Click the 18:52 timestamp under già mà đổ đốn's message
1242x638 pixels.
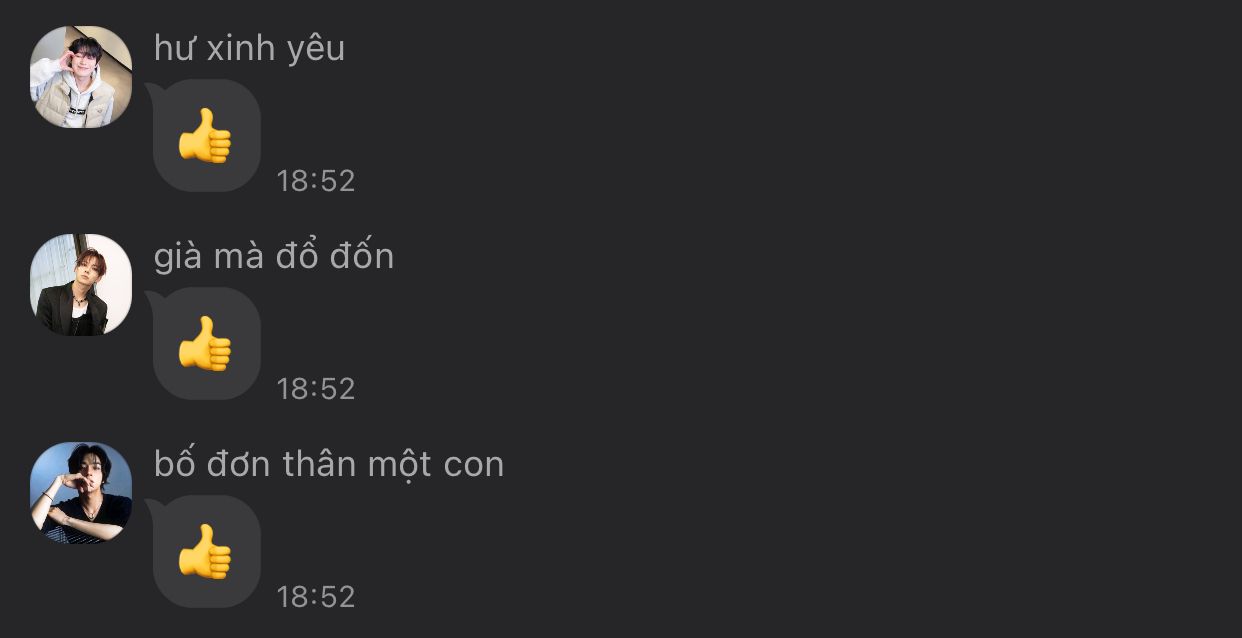(316, 389)
